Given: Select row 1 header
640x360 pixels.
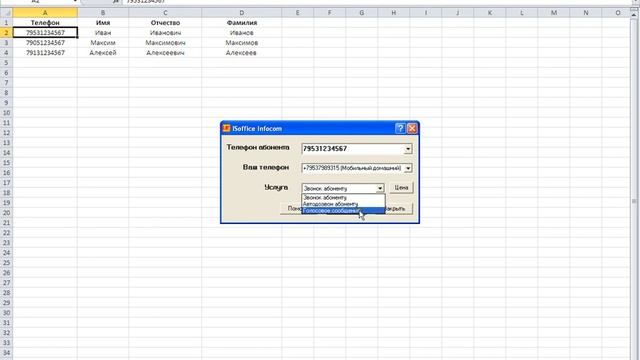Looking at the screenshot, I should click(6, 22).
